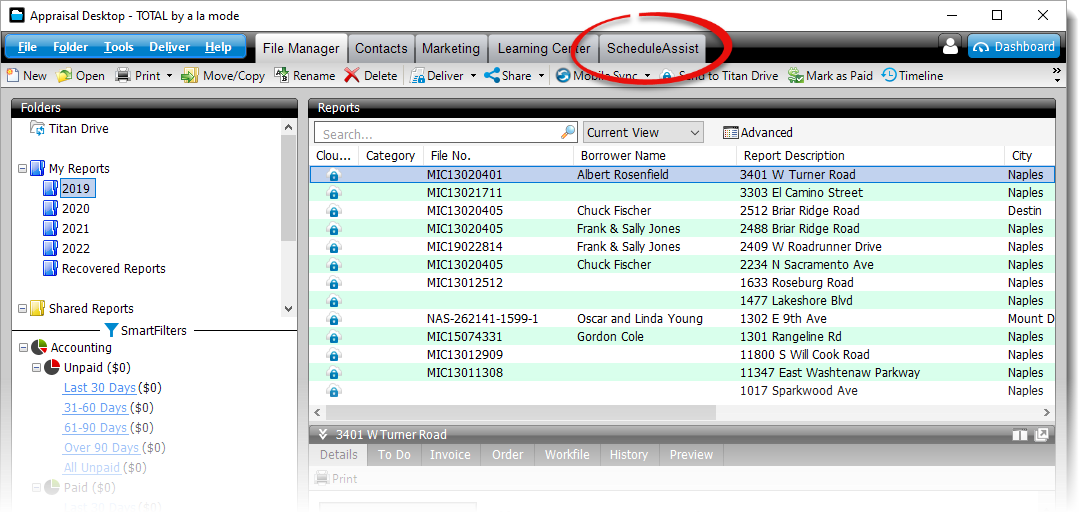The width and height of the screenshot is (1086, 513).
Task: Collapse the 3401 W Turner Road details pane
Action: [322, 435]
